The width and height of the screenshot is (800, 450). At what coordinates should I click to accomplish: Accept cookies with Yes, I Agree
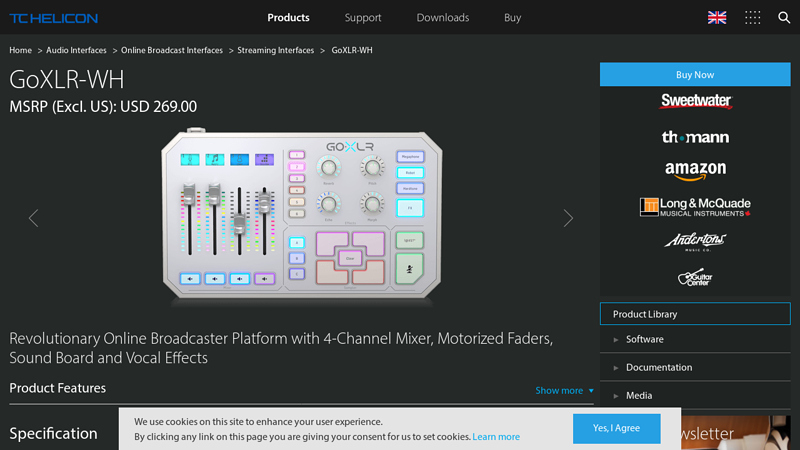coord(616,428)
